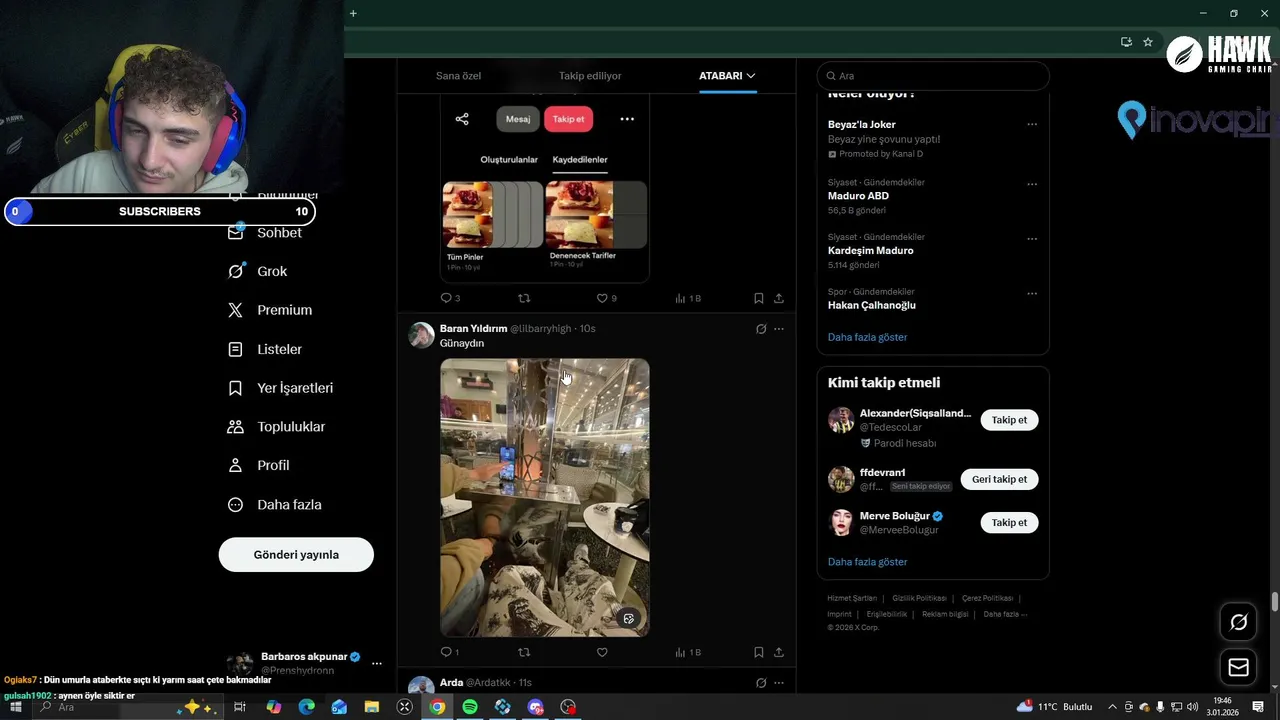Open the Premium page in sidebar

(x=270, y=310)
